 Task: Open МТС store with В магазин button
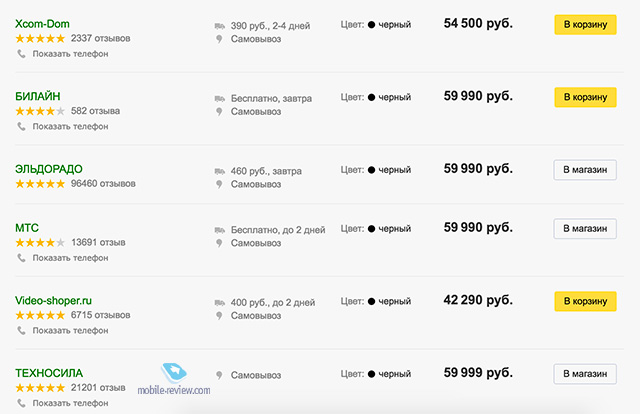point(585,228)
